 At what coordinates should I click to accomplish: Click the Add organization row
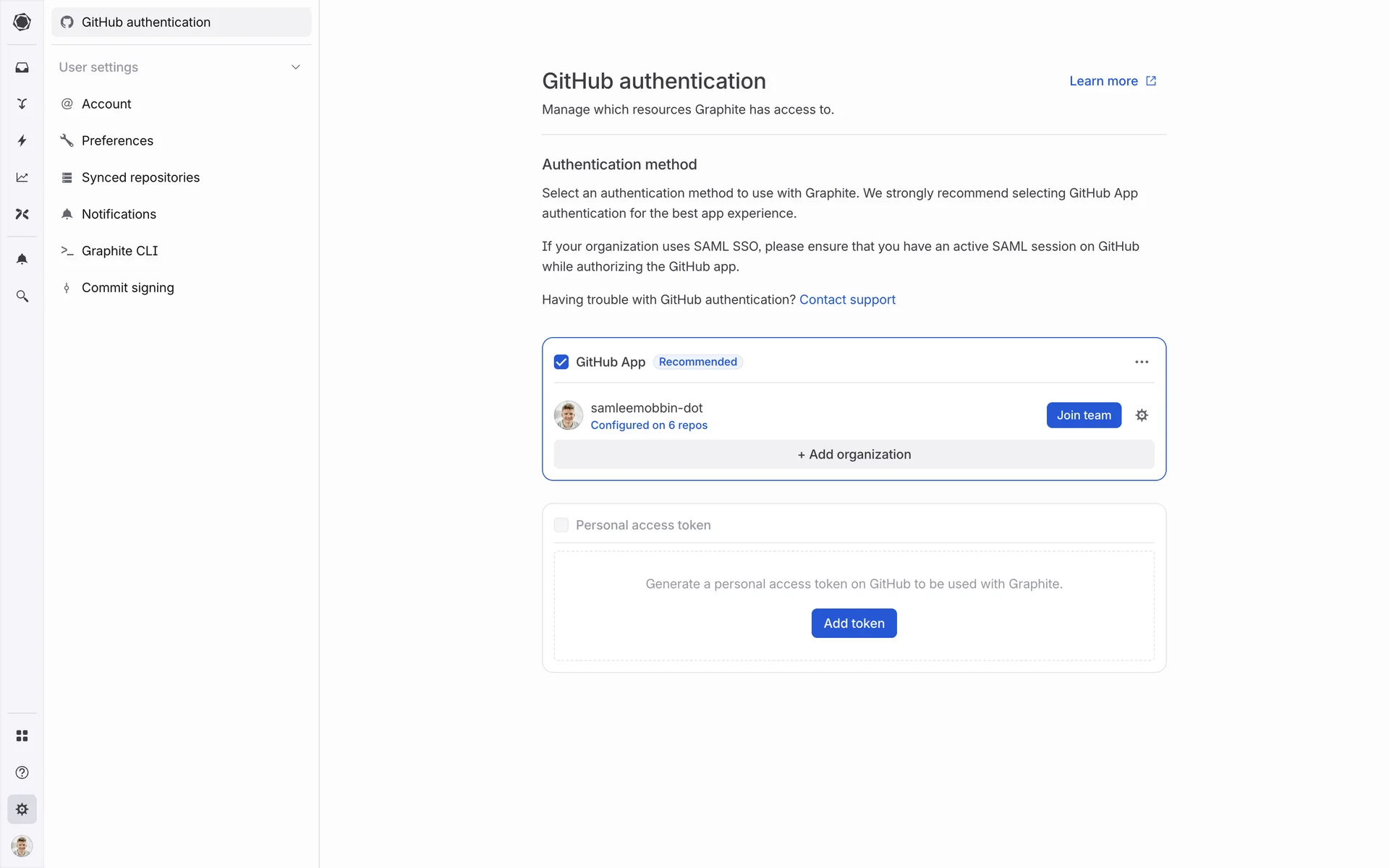pos(854,454)
